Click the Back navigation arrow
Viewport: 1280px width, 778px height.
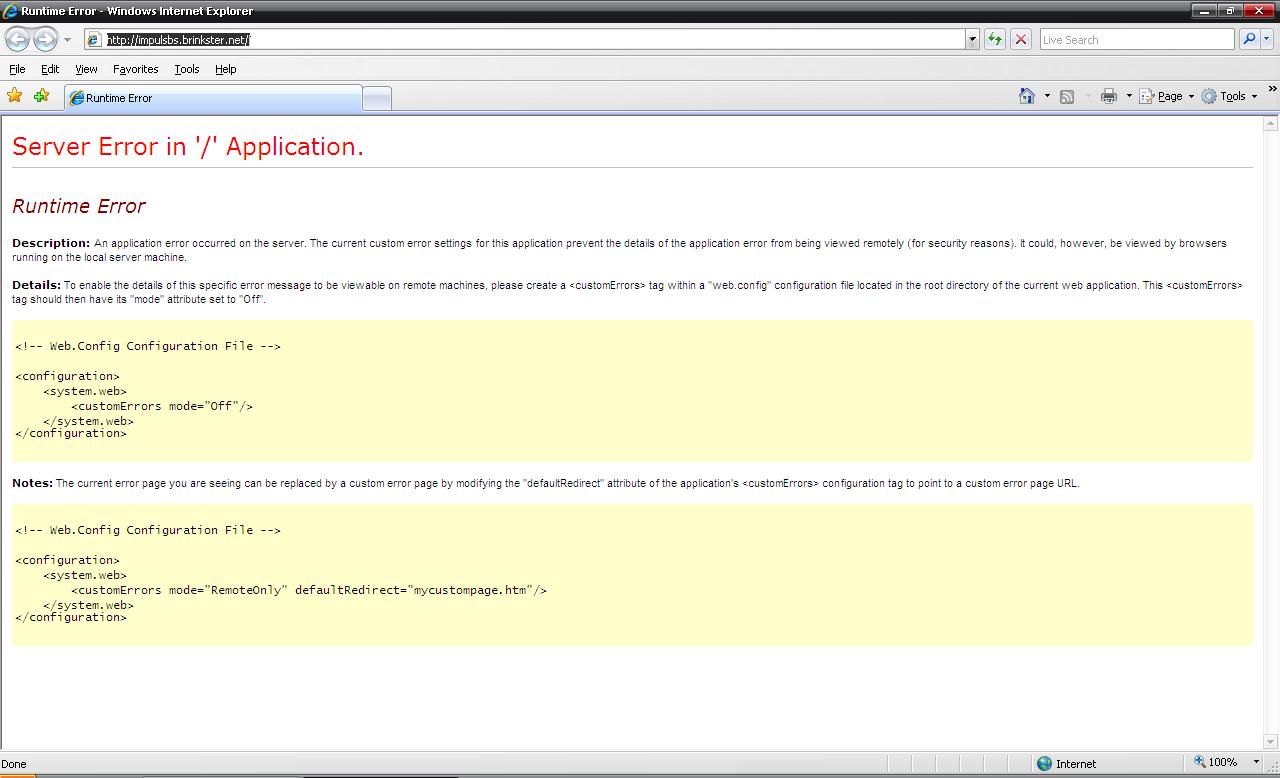[17, 39]
